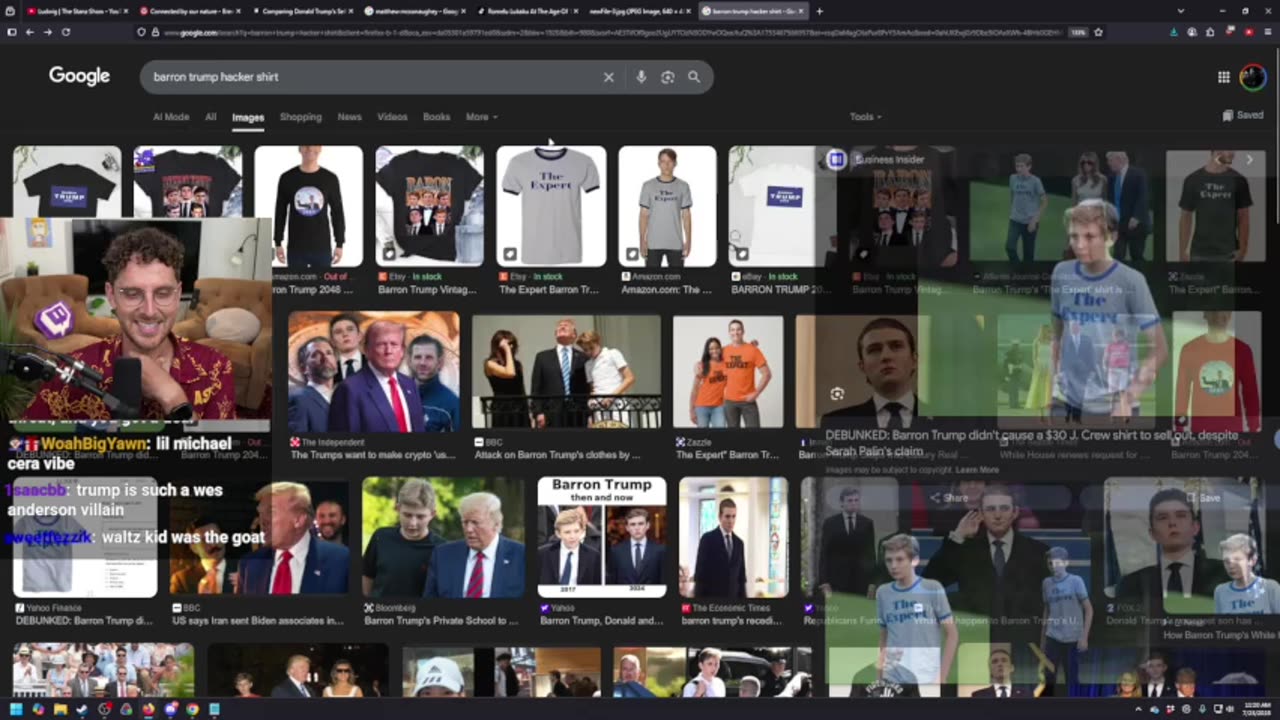Bookmark this page with the star icon
Screen dimensions: 1280x720
point(1098,32)
